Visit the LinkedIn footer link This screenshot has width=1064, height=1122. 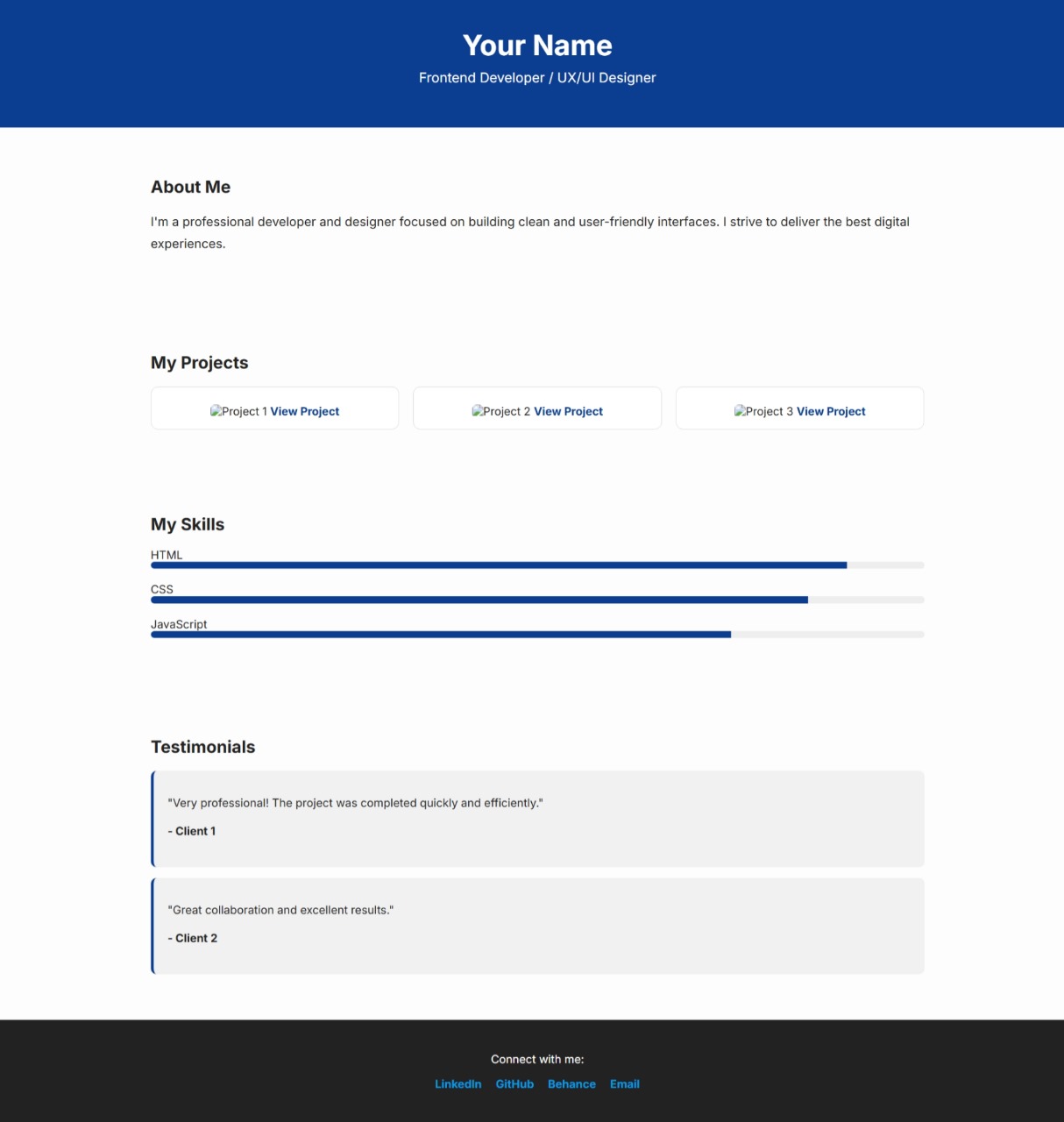(x=458, y=1084)
